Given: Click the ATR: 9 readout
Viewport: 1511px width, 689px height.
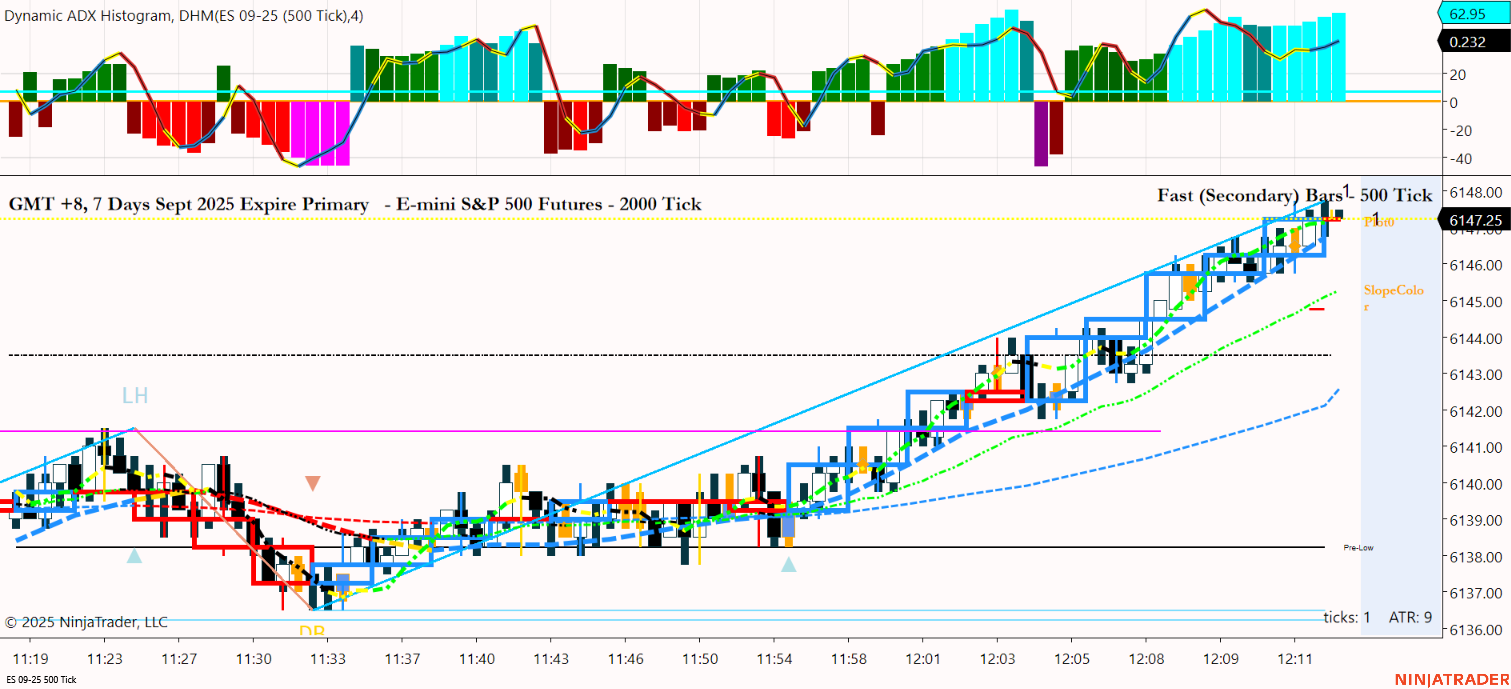Looking at the screenshot, I should click(1410, 617).
